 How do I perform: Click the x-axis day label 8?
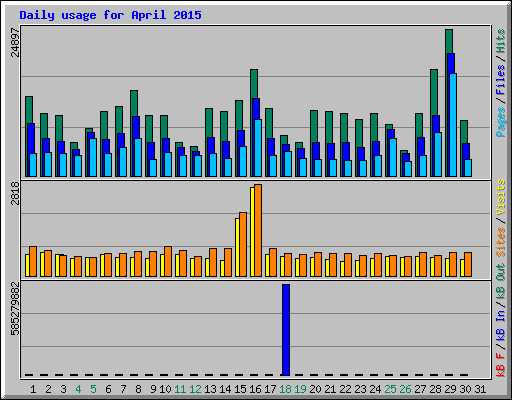(138, 389)
